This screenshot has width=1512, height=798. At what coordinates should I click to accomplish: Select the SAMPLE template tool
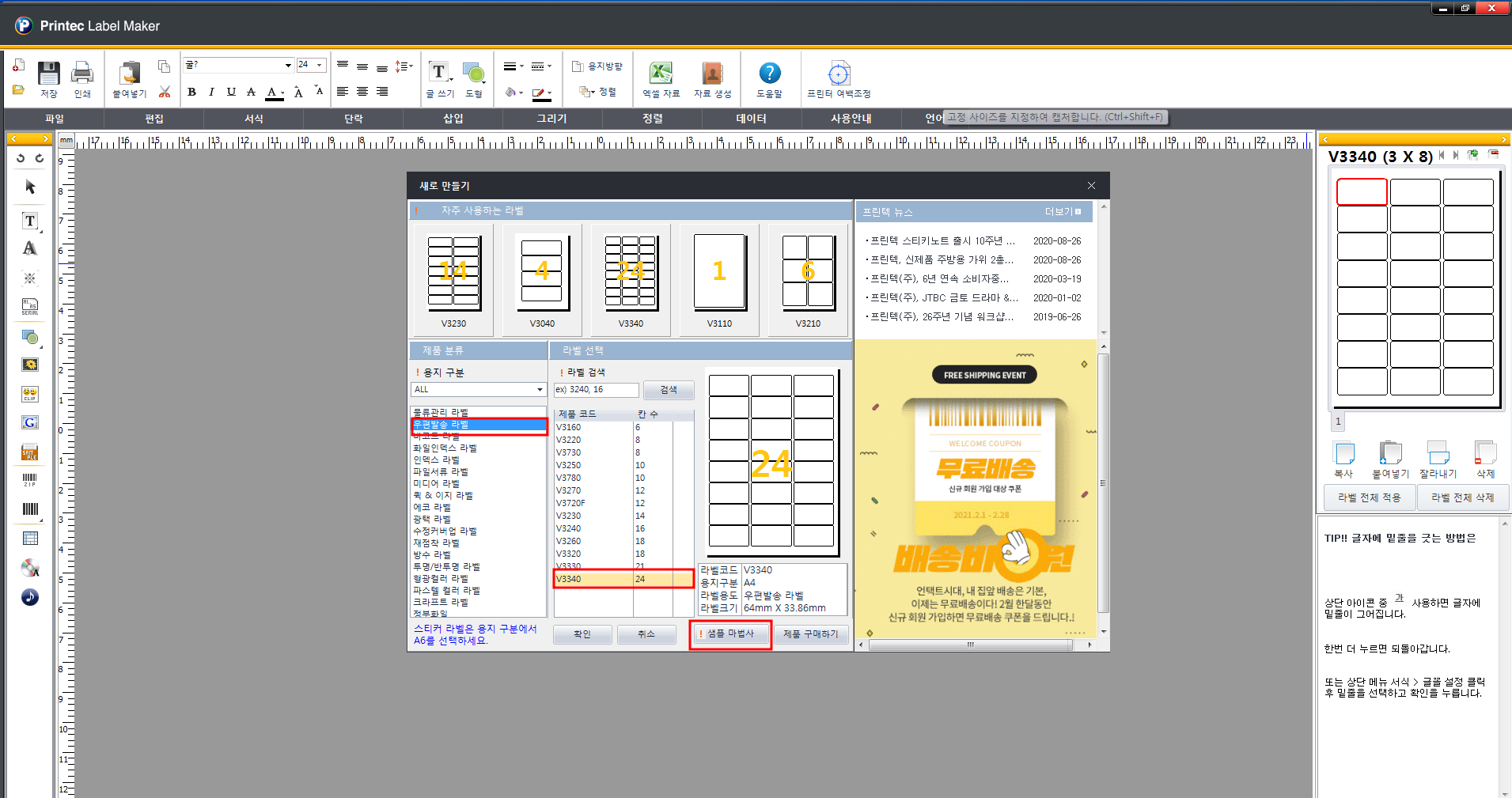click(30, 452)
